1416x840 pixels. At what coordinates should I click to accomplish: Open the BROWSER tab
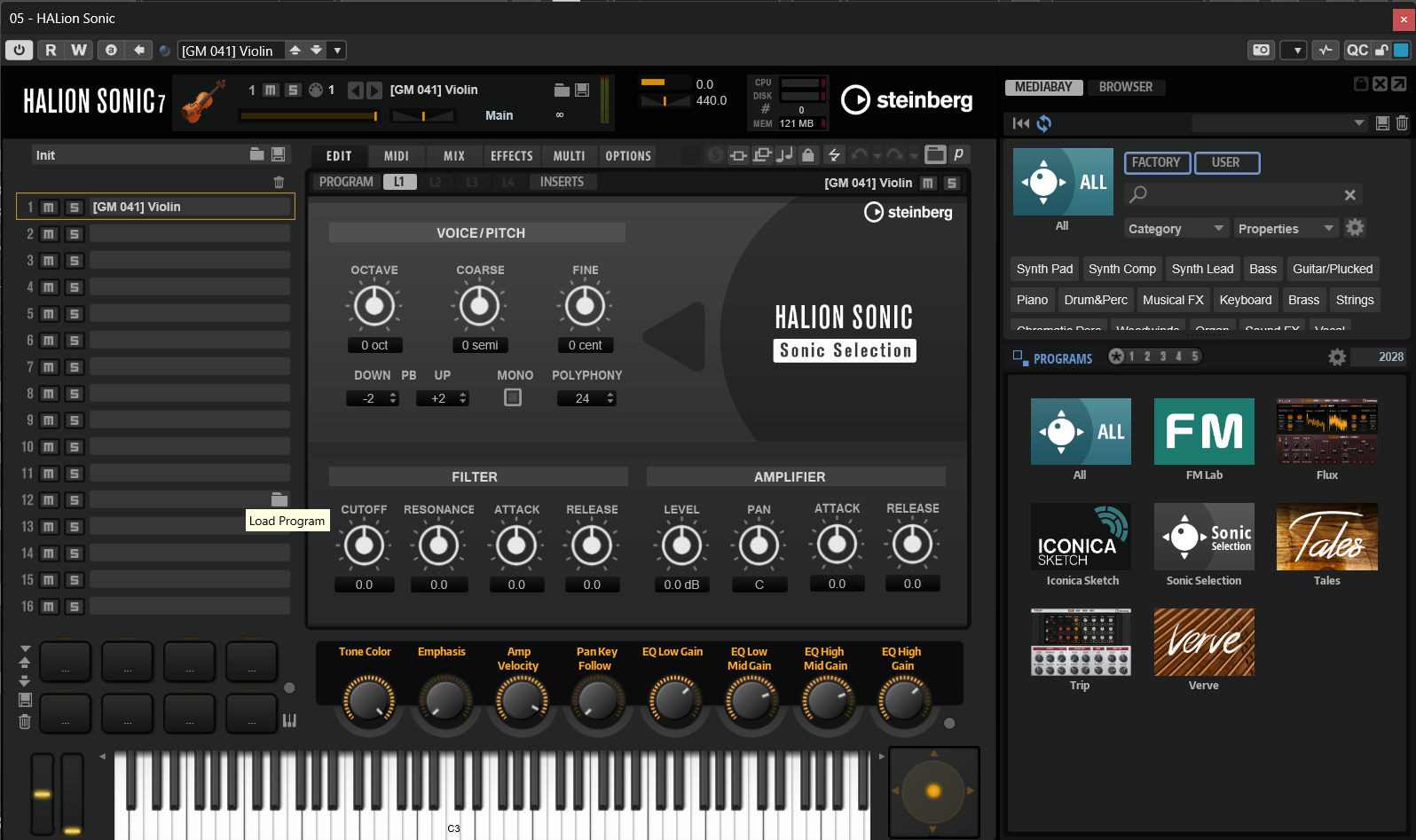pos(1125,87)
